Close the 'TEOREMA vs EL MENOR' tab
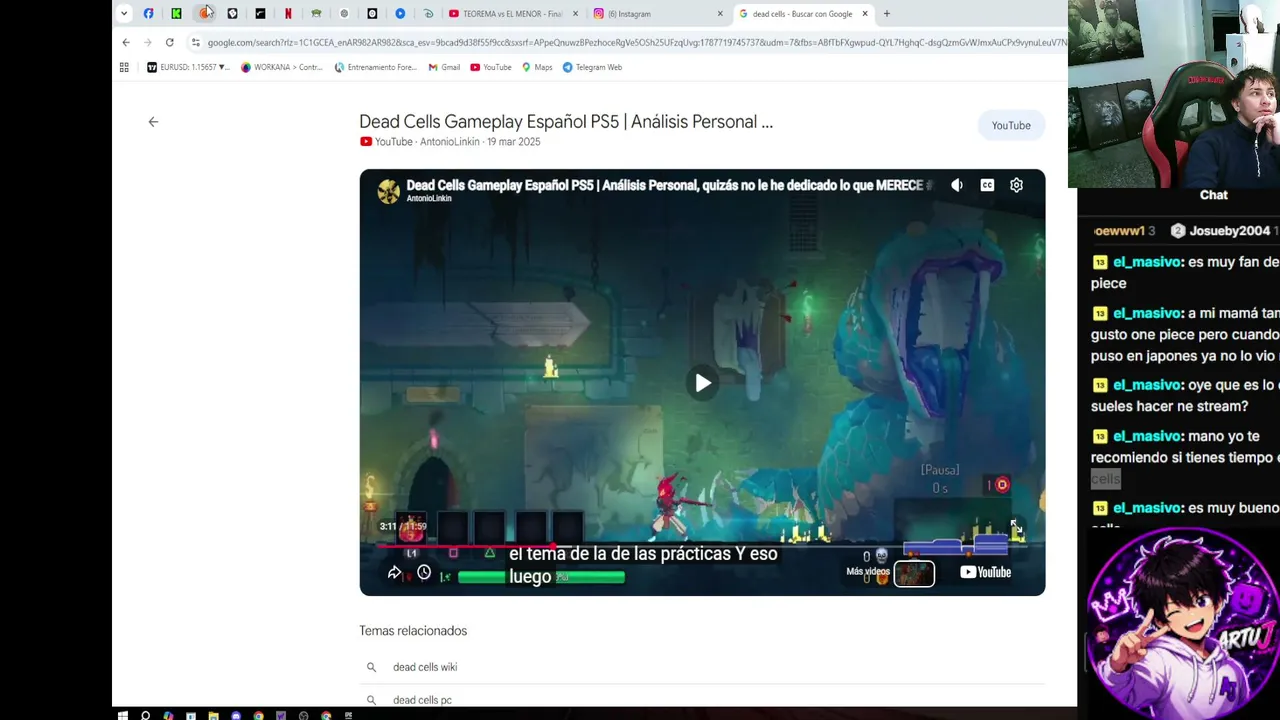The image size is (1280, 720). (575, 14)
